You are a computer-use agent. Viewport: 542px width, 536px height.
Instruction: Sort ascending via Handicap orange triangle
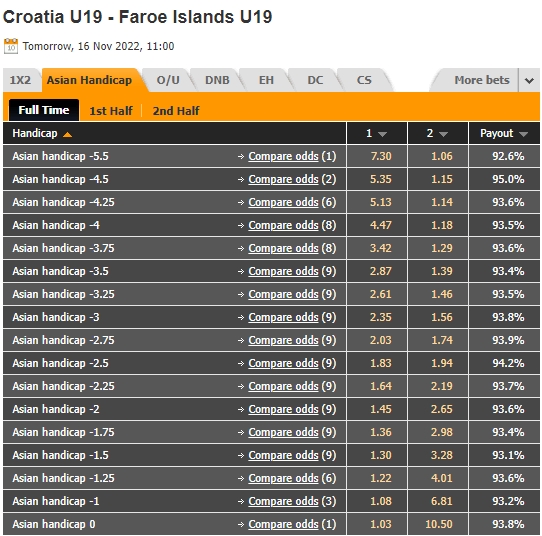67,134
